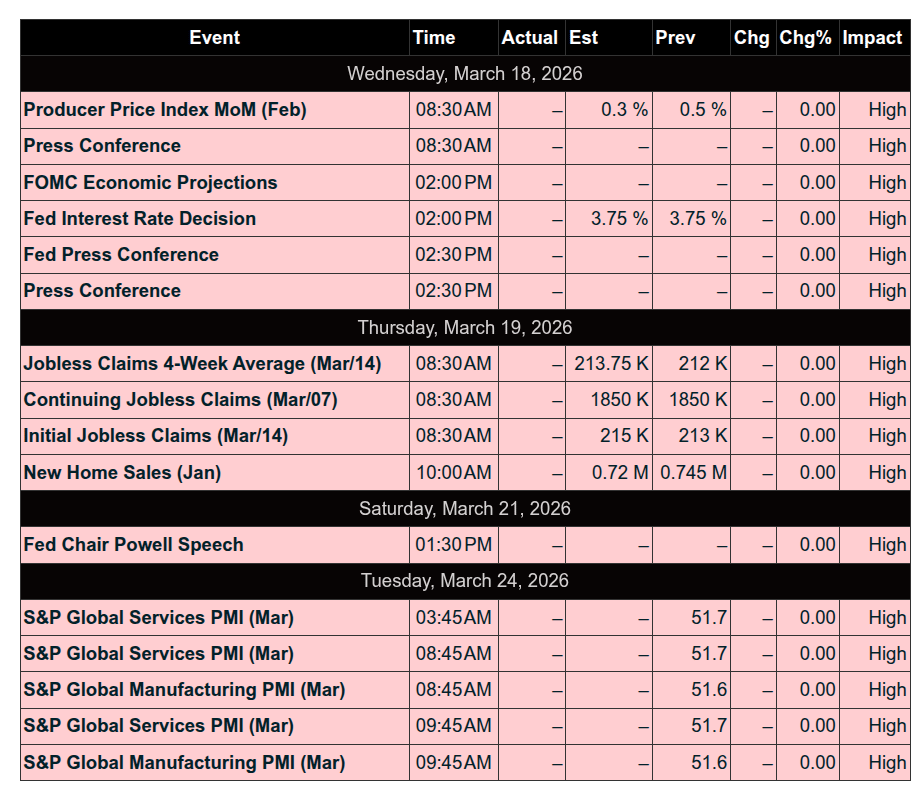This screenshot has height=790, width=922.
Task: Click the Chg% column header
Action: [x=805, y=38]
